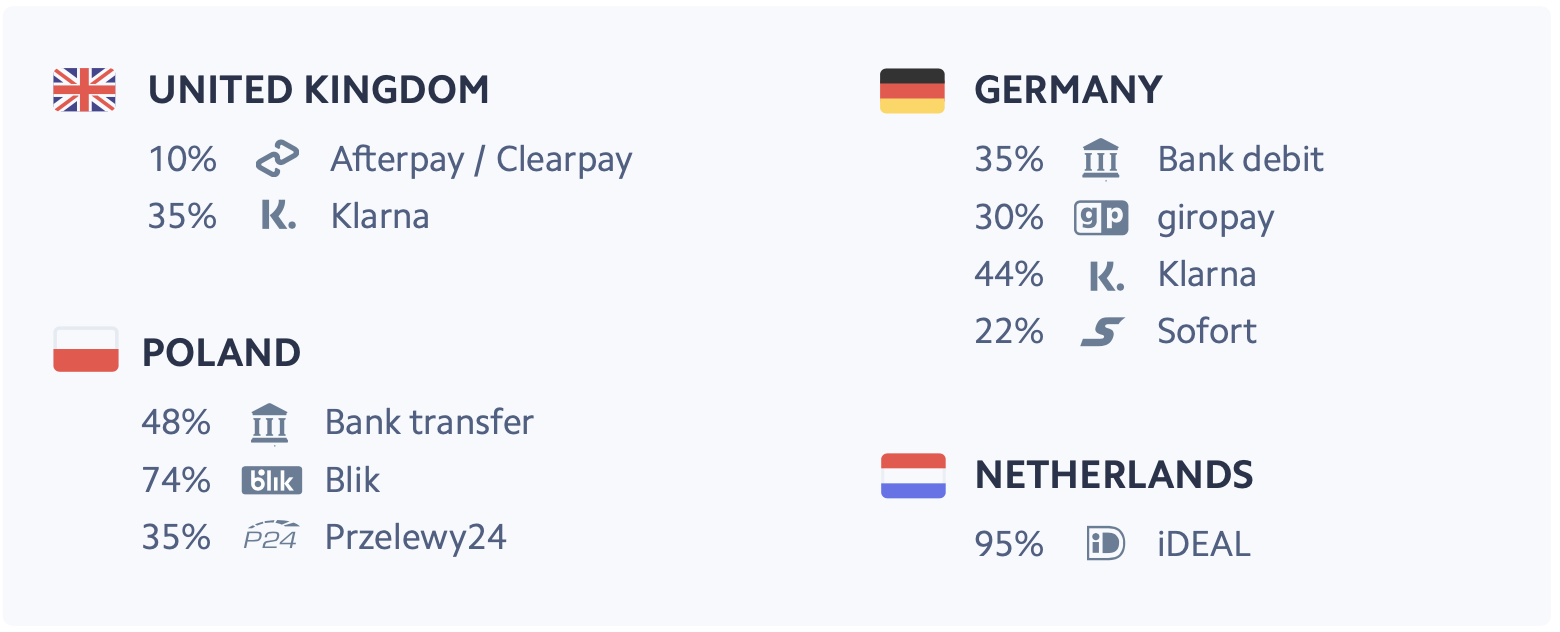1560x632 pixels.
Task: Click the Sofort logo icon
Action: (1102, 331)
